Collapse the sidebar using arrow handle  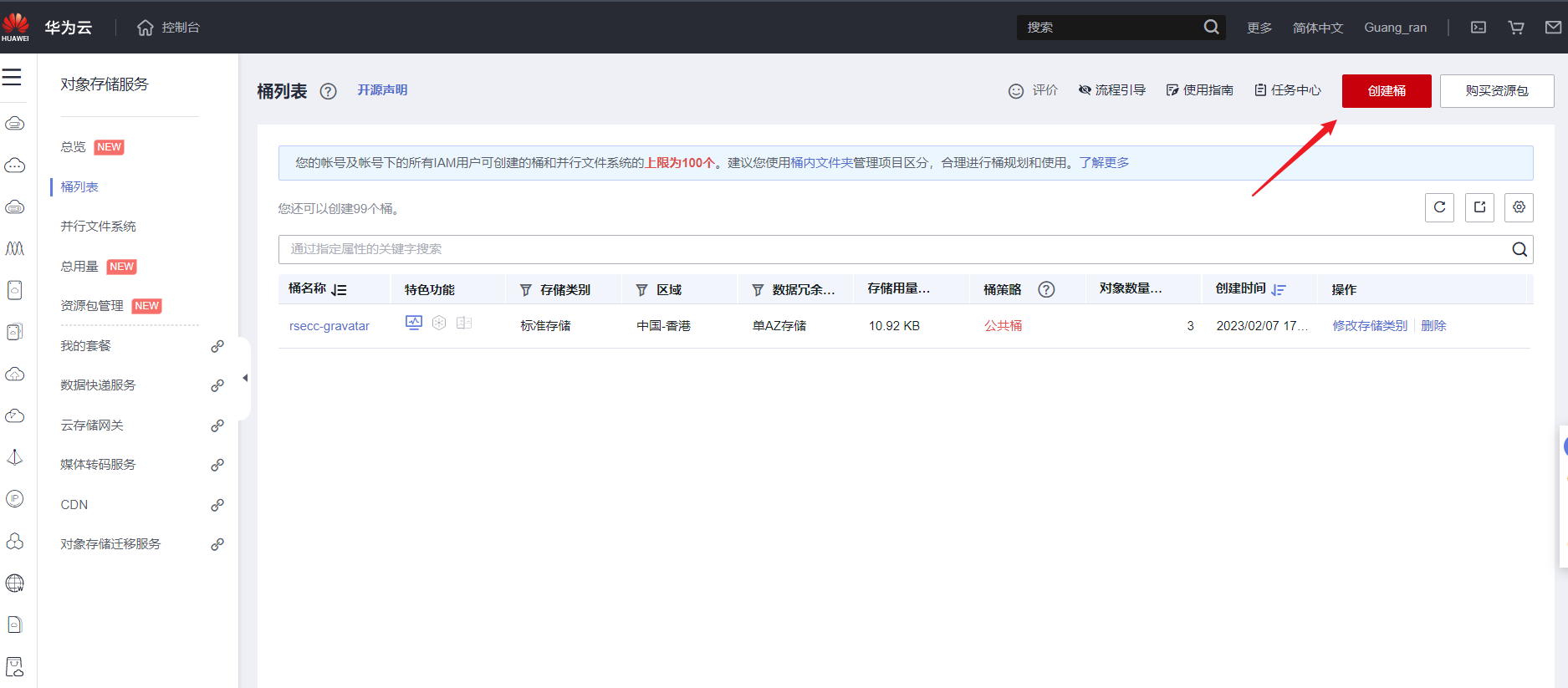245,378
